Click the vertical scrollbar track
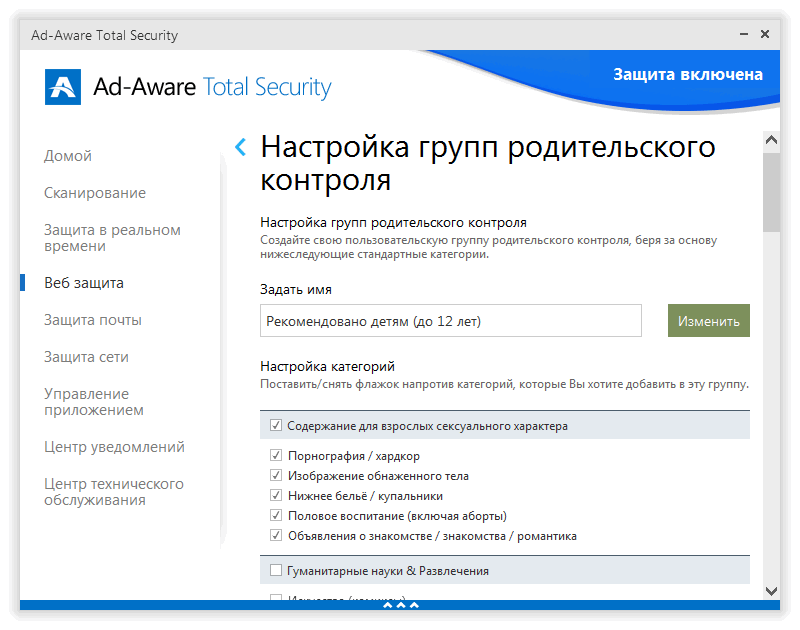 771,400
